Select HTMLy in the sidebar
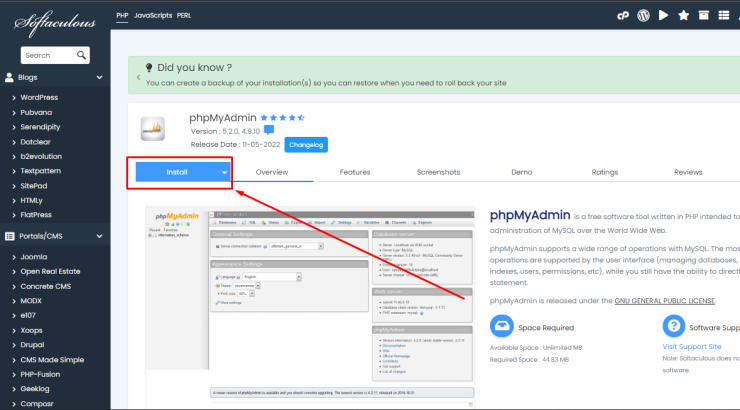 point(31,201)
